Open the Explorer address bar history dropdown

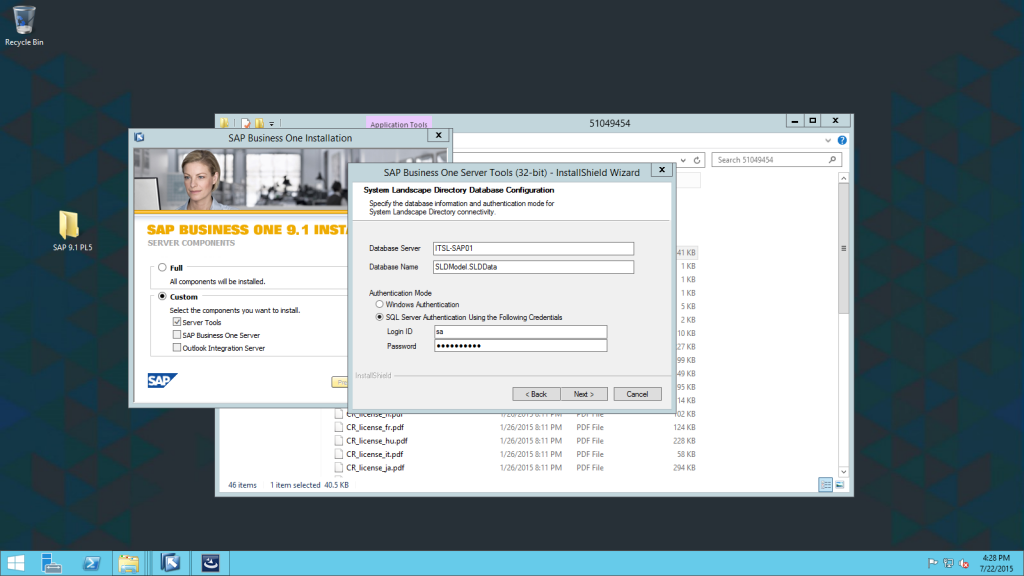[x=683, y=160]
